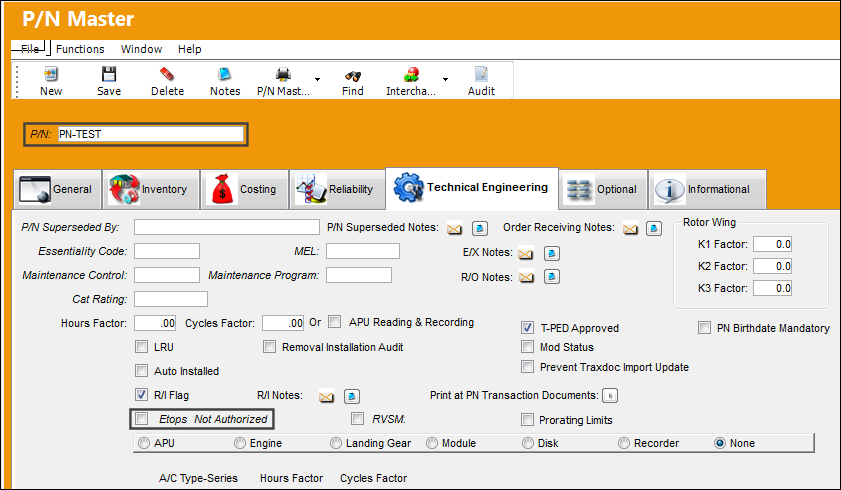Expand the P/N Master print dropdown arrow
Image resolution: width=841 pixels, height=490 pixels.
click(x=318, y=79)
